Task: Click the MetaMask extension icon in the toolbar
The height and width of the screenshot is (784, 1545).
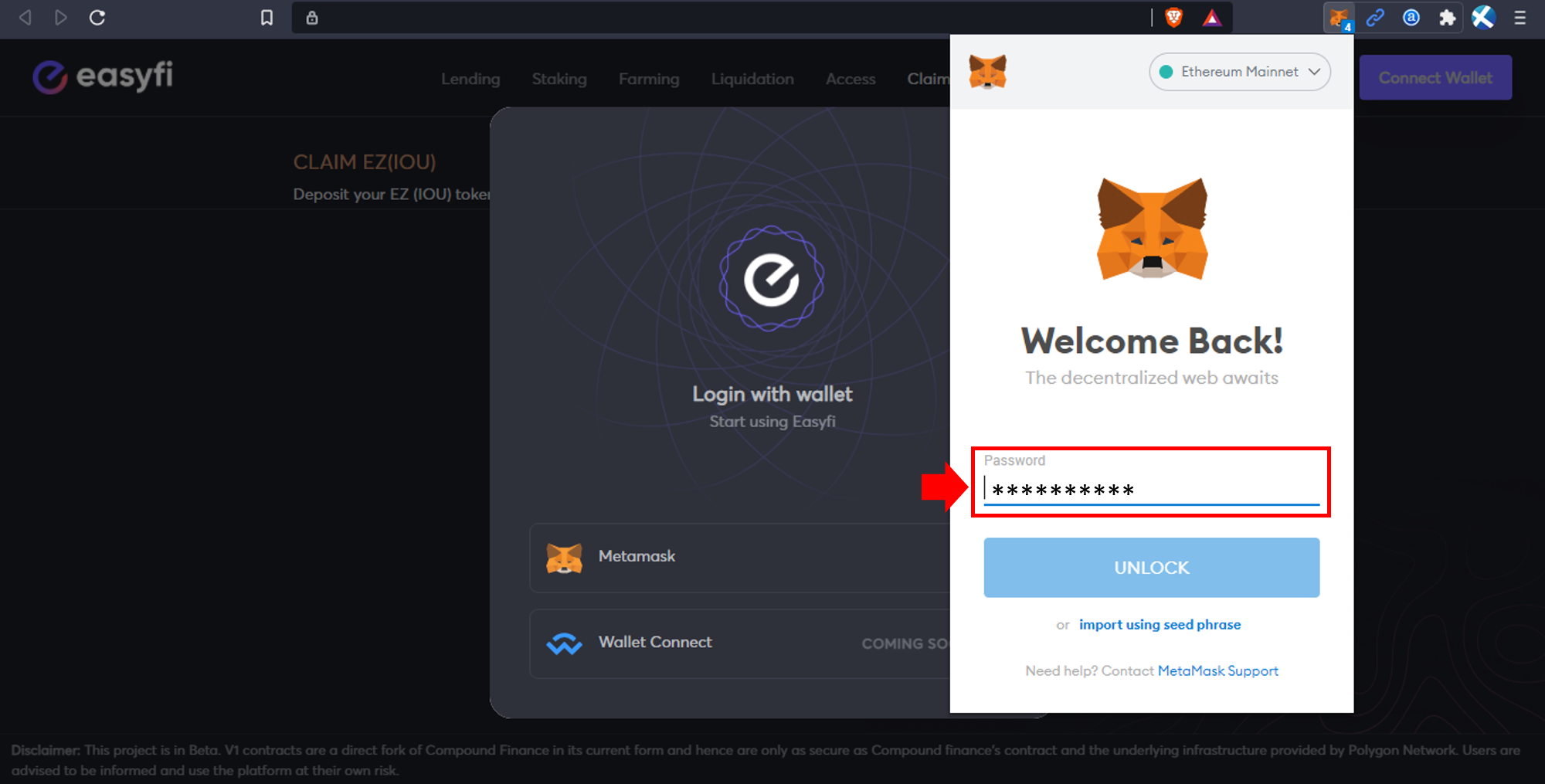Action: [1340, 17]
